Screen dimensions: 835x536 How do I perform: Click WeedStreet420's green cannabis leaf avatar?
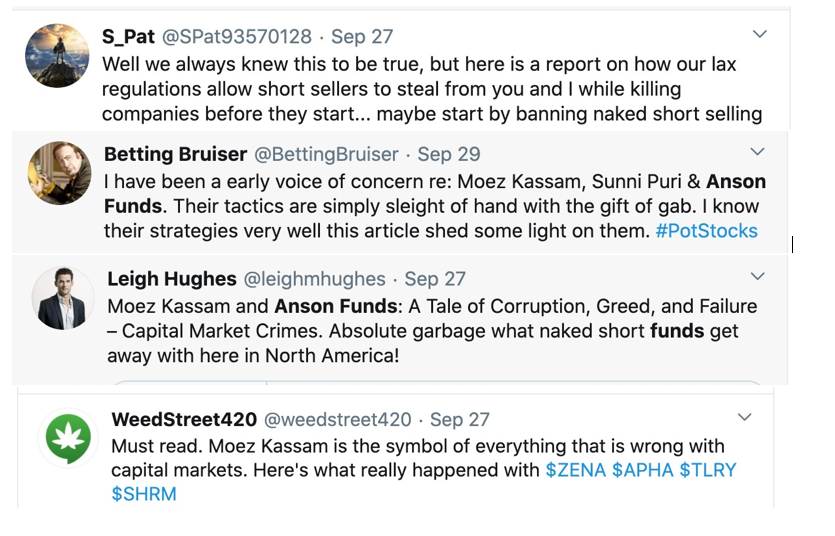[x=68, y=439]
